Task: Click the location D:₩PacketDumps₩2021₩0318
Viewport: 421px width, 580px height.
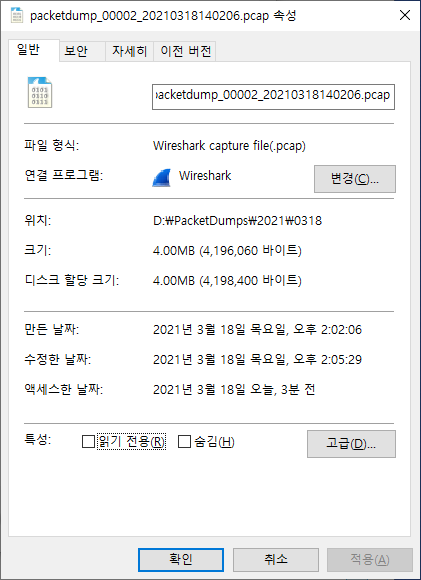Action: point(237,221)
